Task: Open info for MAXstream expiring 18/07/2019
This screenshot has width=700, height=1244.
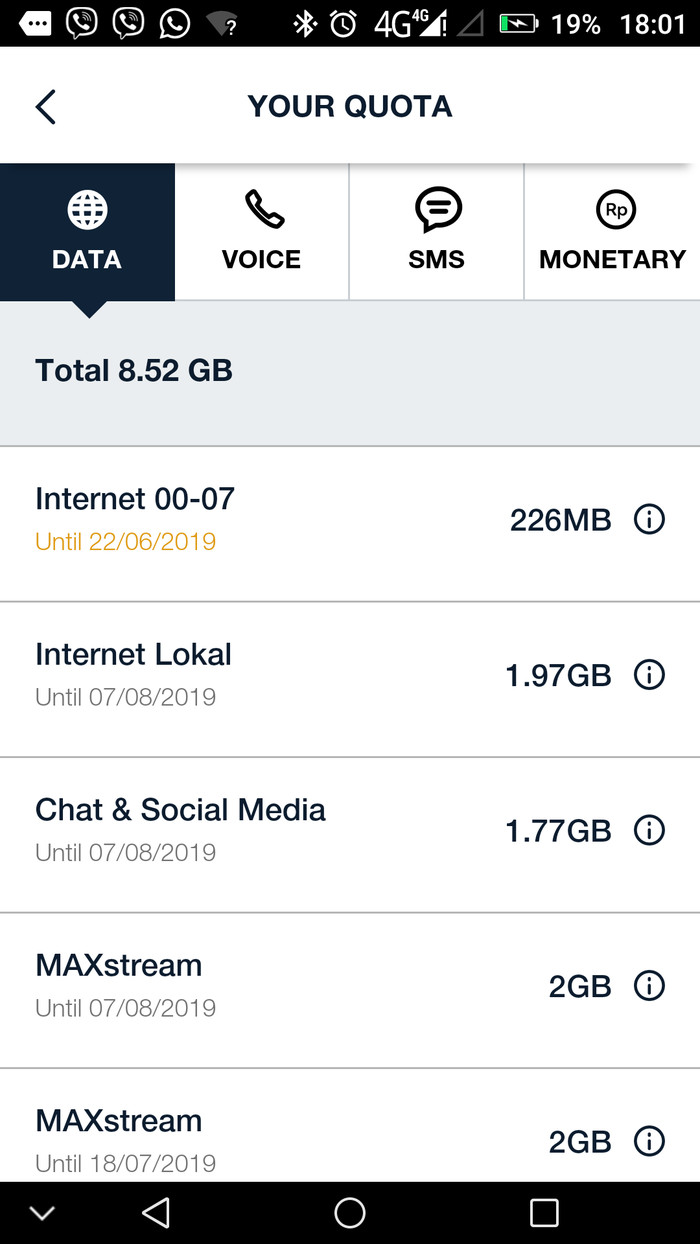Action: (649, 1141)
